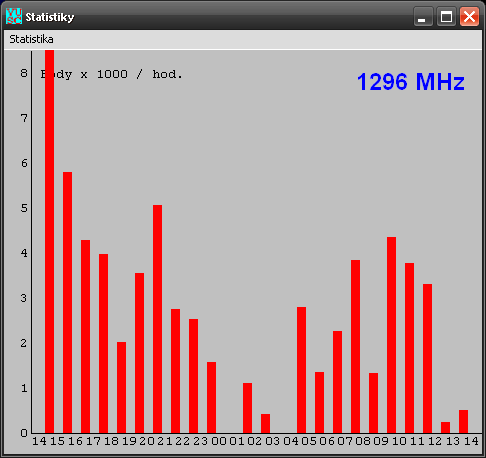This screenshot has width=486, height=458.
Task: Select the bar between hours 07 and 08
Action: coord(355,347)
